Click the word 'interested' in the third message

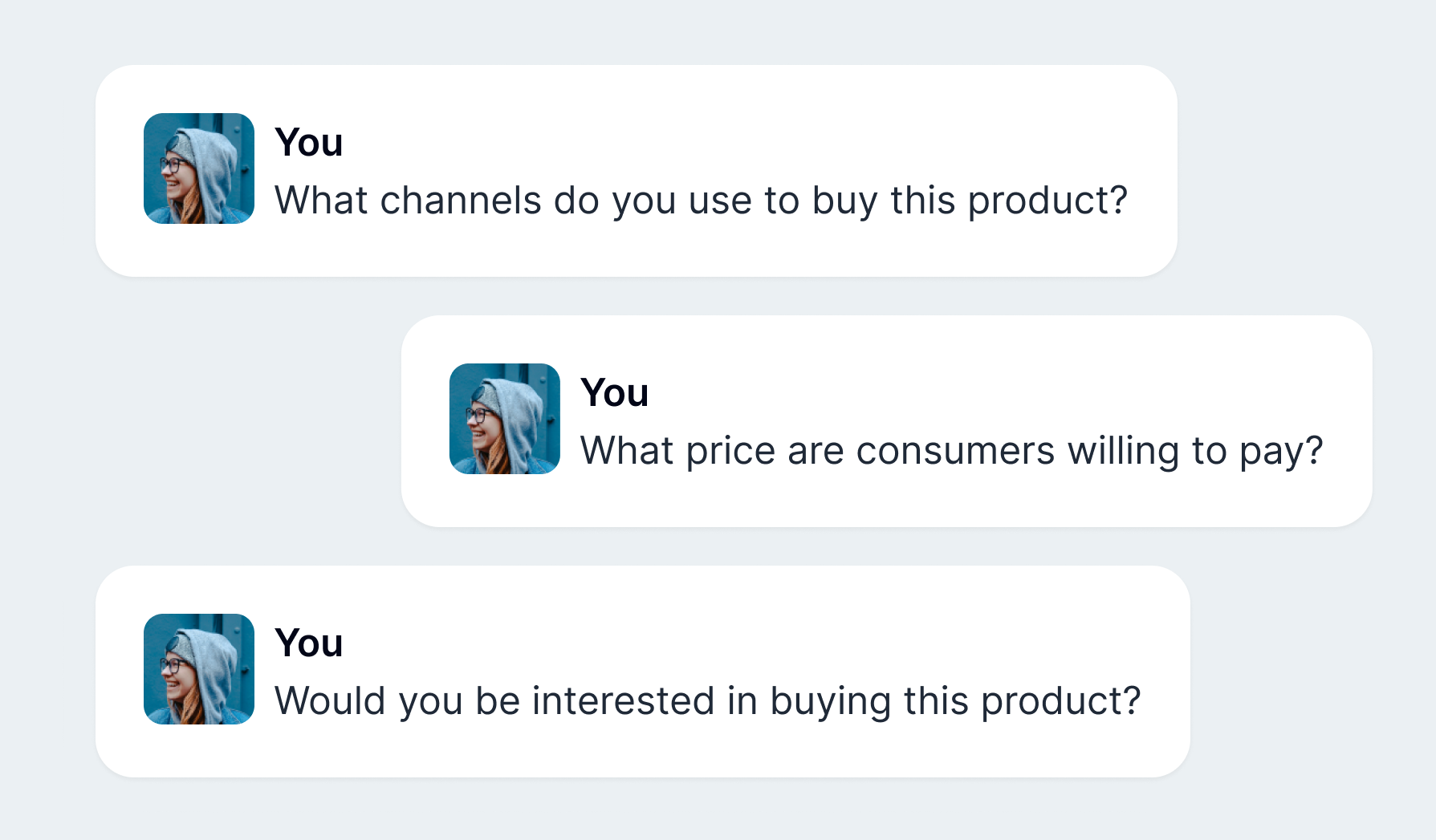click(623, 701)
